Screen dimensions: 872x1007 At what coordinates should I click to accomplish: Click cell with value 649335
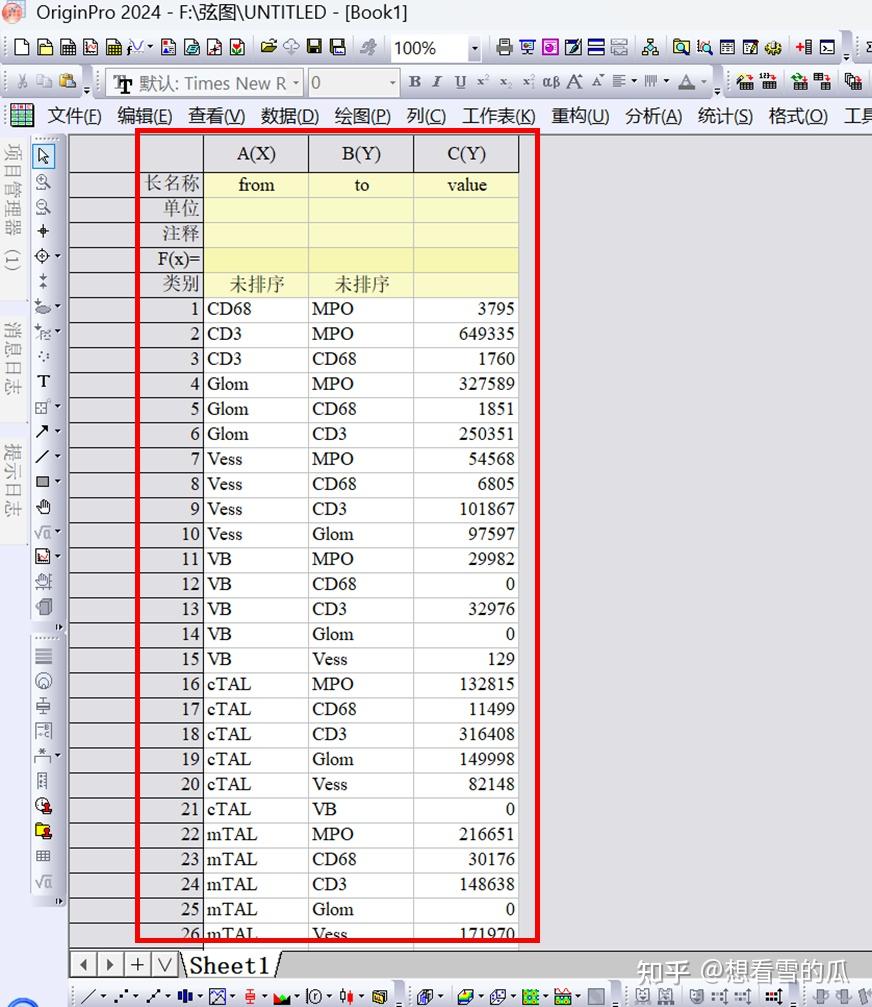pos(466,334)
